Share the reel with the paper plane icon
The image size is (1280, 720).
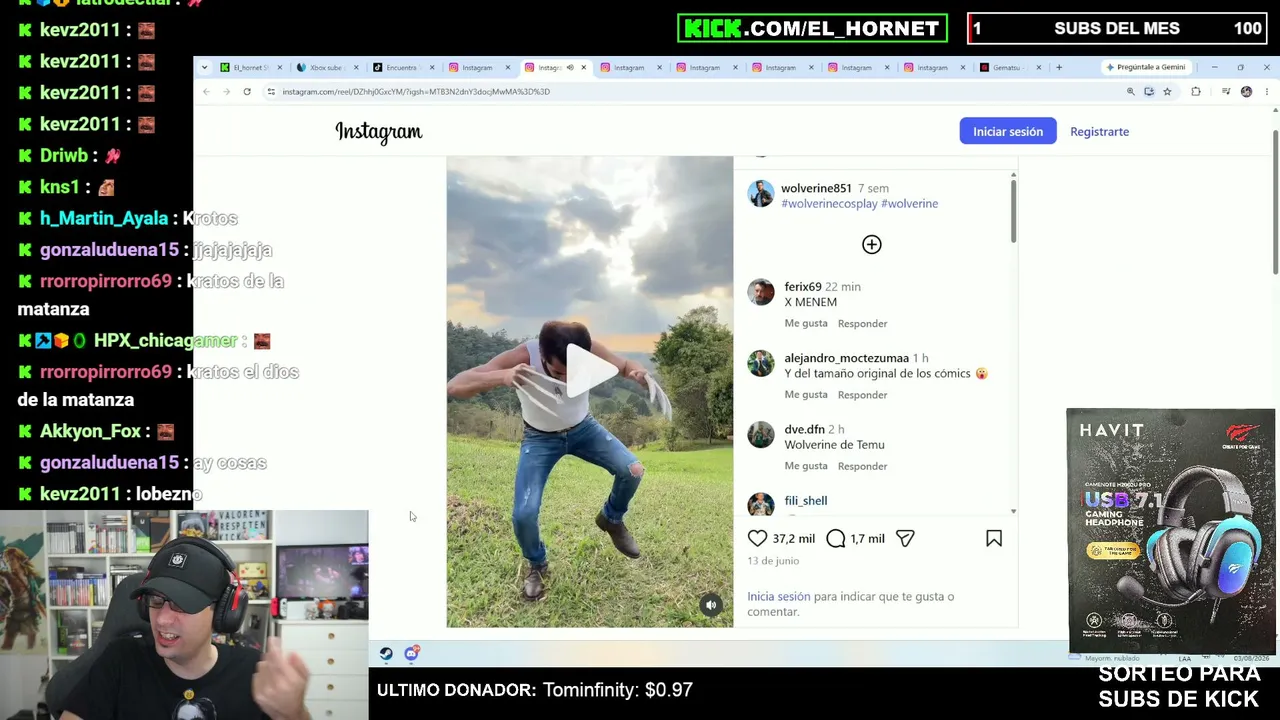click(x=905, y=538)
